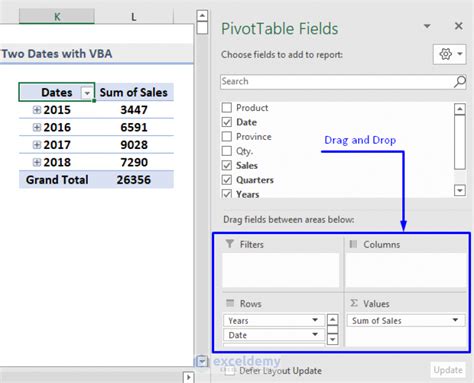Expand the 2015 plus icon

click(37, 110)
